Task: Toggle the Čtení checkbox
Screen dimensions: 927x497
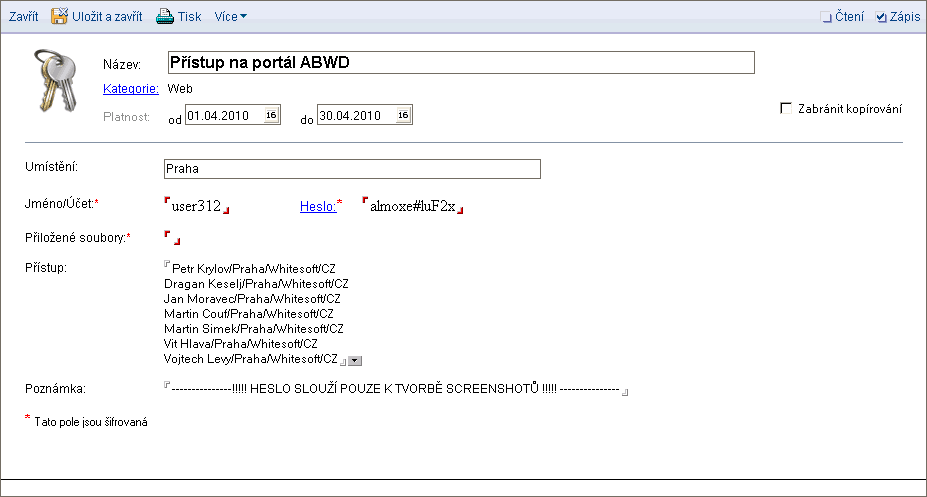Action: [x=825, y=17]
